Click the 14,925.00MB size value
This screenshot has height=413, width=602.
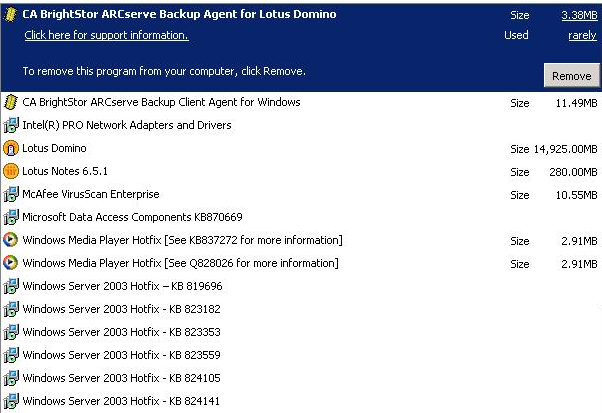click(566, 149)
